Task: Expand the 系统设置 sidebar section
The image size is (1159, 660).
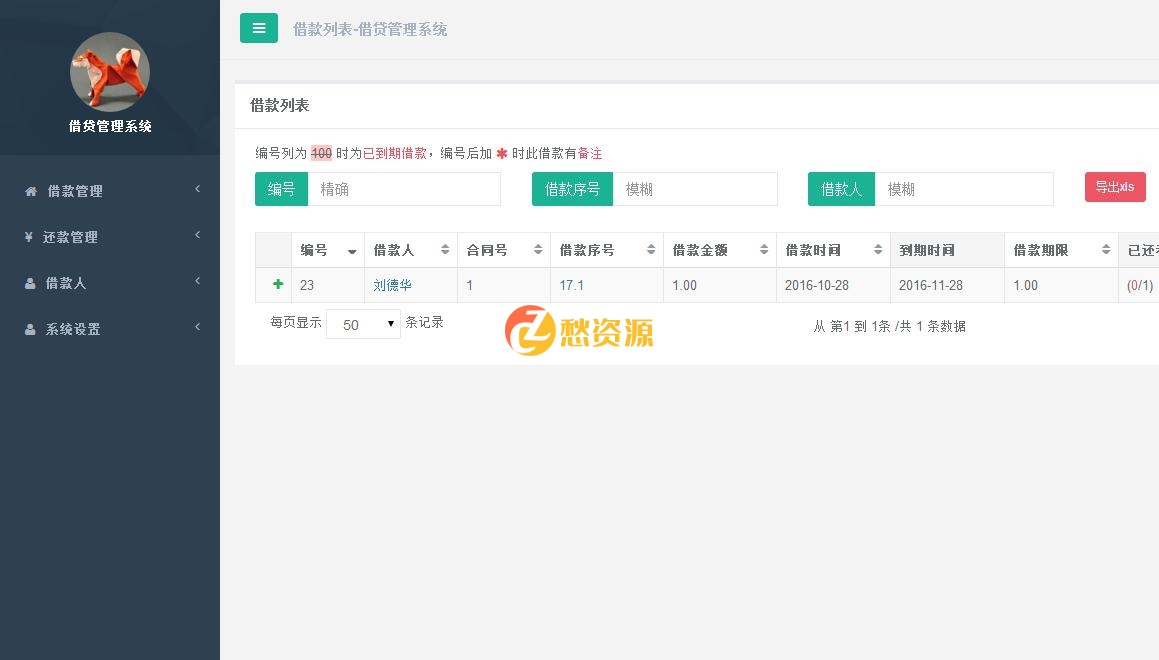Action: [110, 329]
